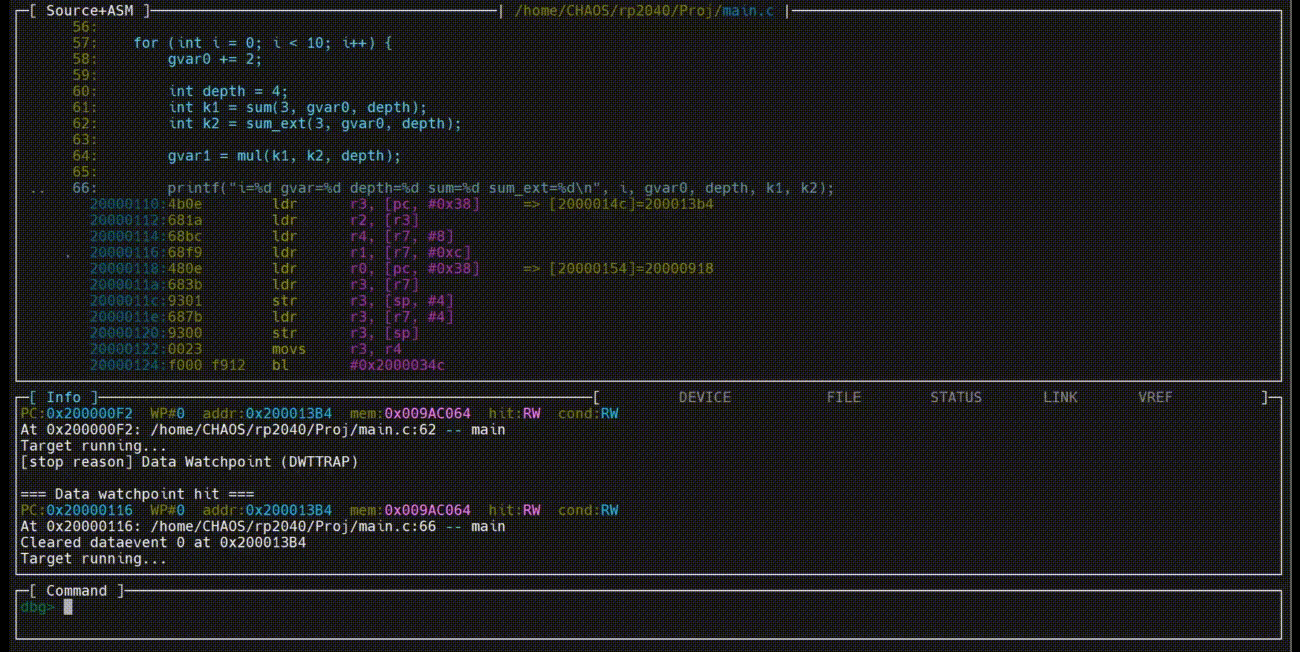Open the LINK tab
This screenshot has width=1300, height=652.
(x=1060, y=397)
